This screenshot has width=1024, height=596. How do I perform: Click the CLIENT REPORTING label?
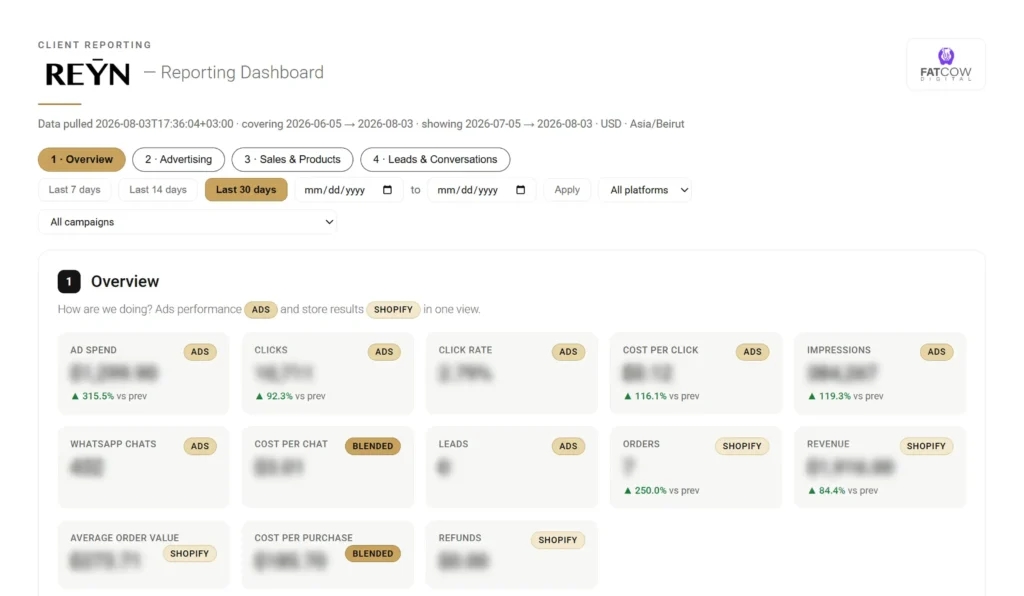click(x=95, y=45)
